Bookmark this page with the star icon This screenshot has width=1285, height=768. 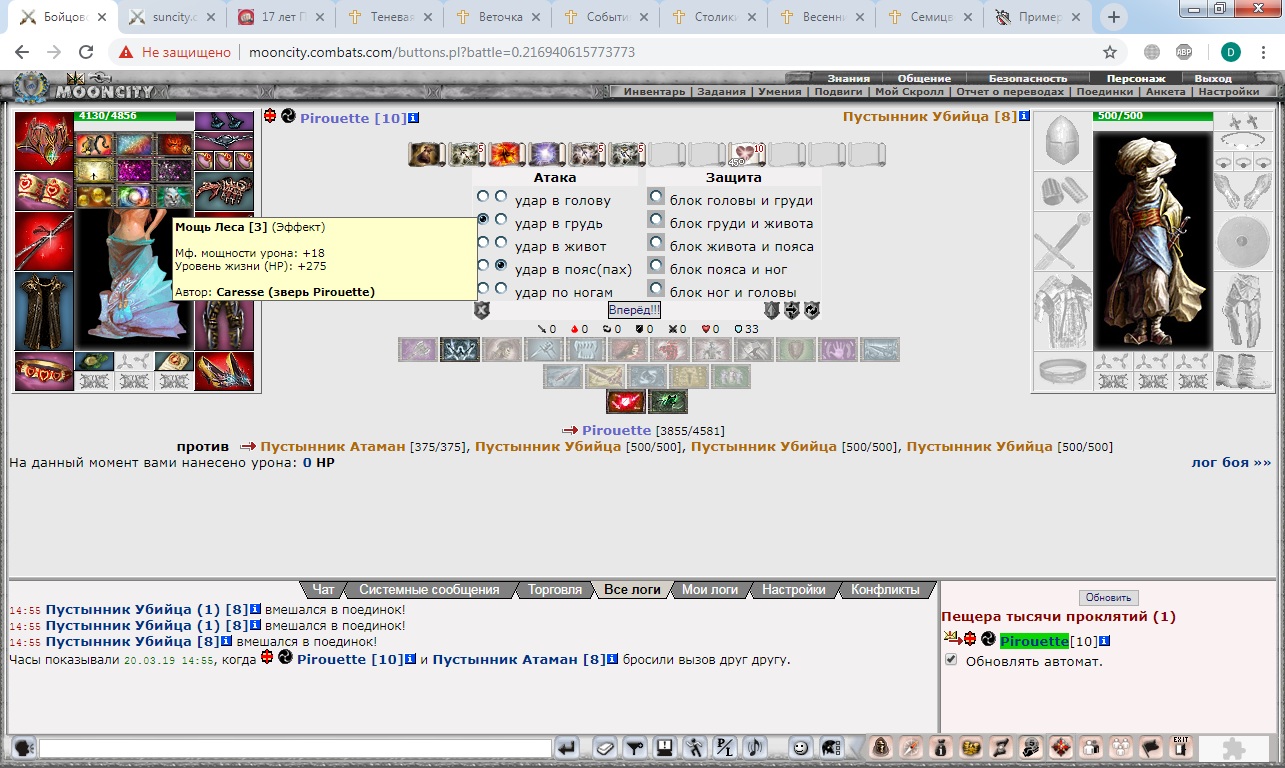coord(1109,52)
